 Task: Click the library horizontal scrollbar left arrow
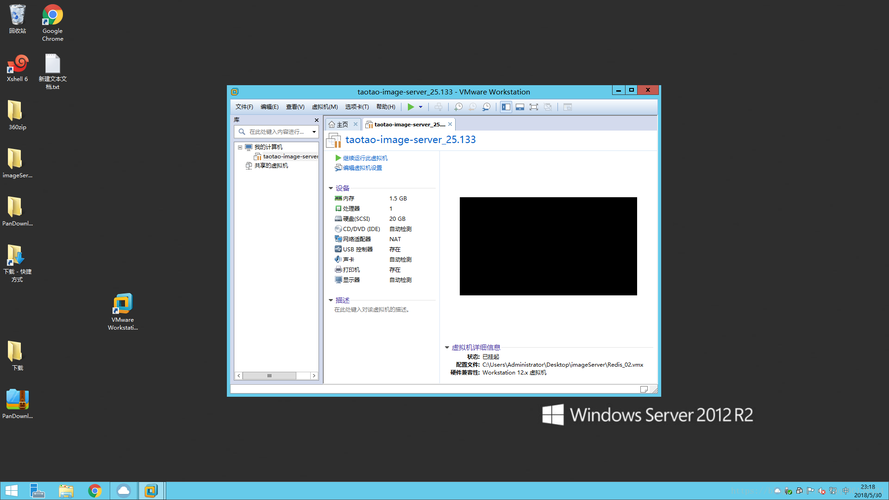click(239, 376)
